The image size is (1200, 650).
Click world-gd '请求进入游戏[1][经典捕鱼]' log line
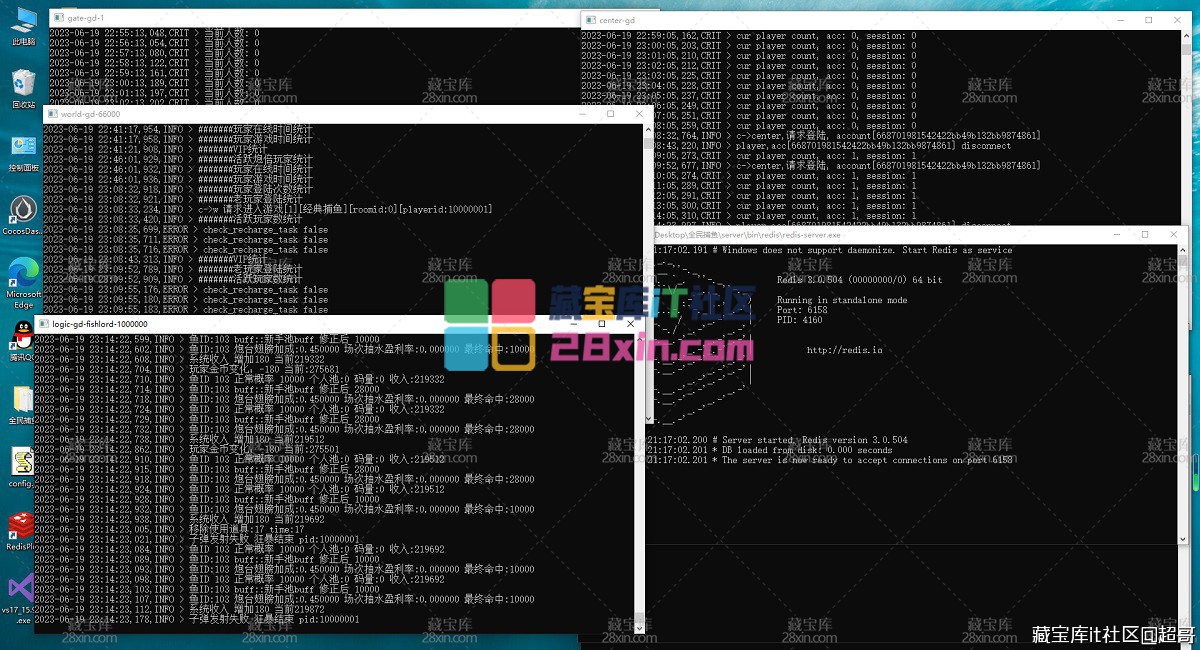[x=268, y=209]
